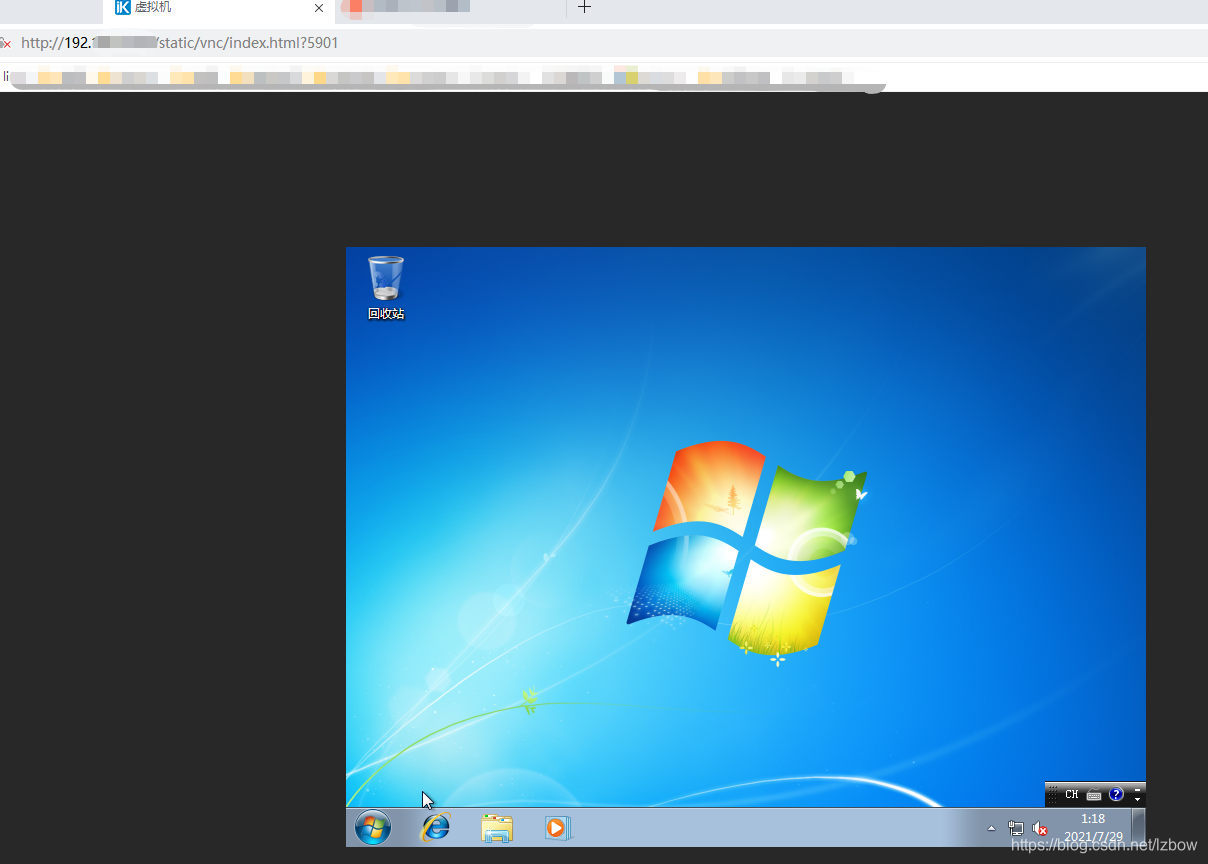Open the language bar options arrow
1208x864 pixels.
tap(1137, 799)
